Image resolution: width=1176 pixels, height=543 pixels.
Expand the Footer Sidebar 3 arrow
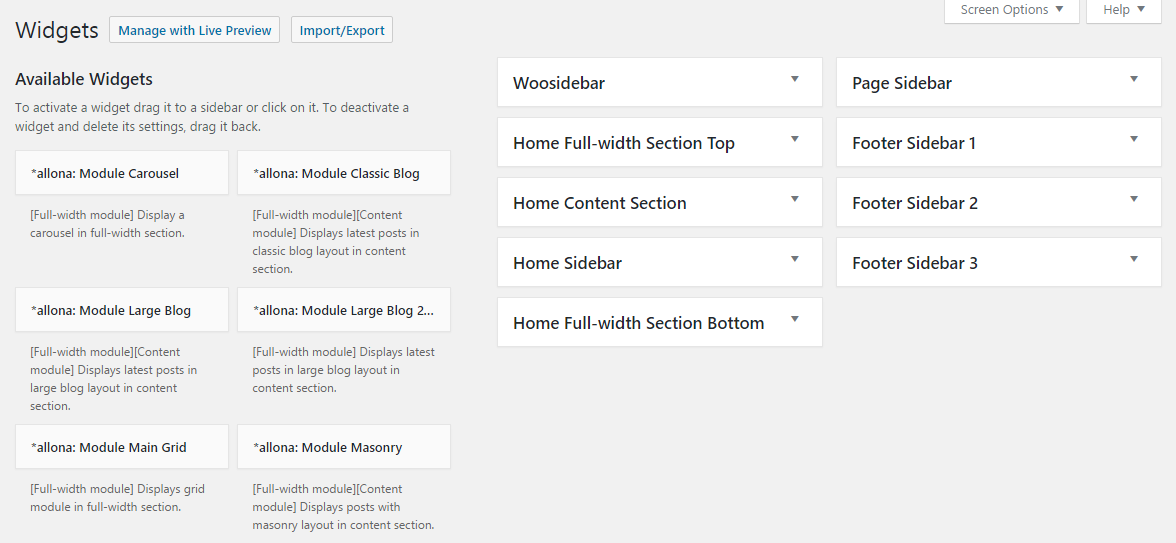click(1134, 259)
